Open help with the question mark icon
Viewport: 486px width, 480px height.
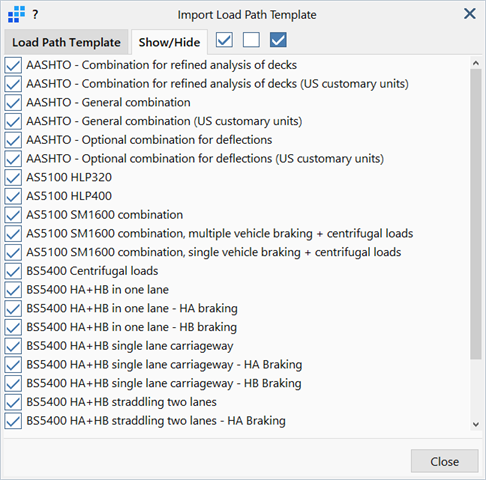[x=35, y=15]
